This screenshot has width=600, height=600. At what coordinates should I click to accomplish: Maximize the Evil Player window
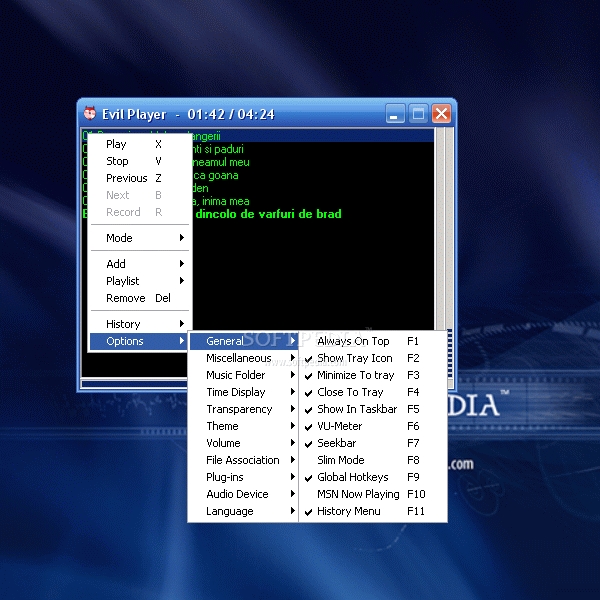coord(418,114)
